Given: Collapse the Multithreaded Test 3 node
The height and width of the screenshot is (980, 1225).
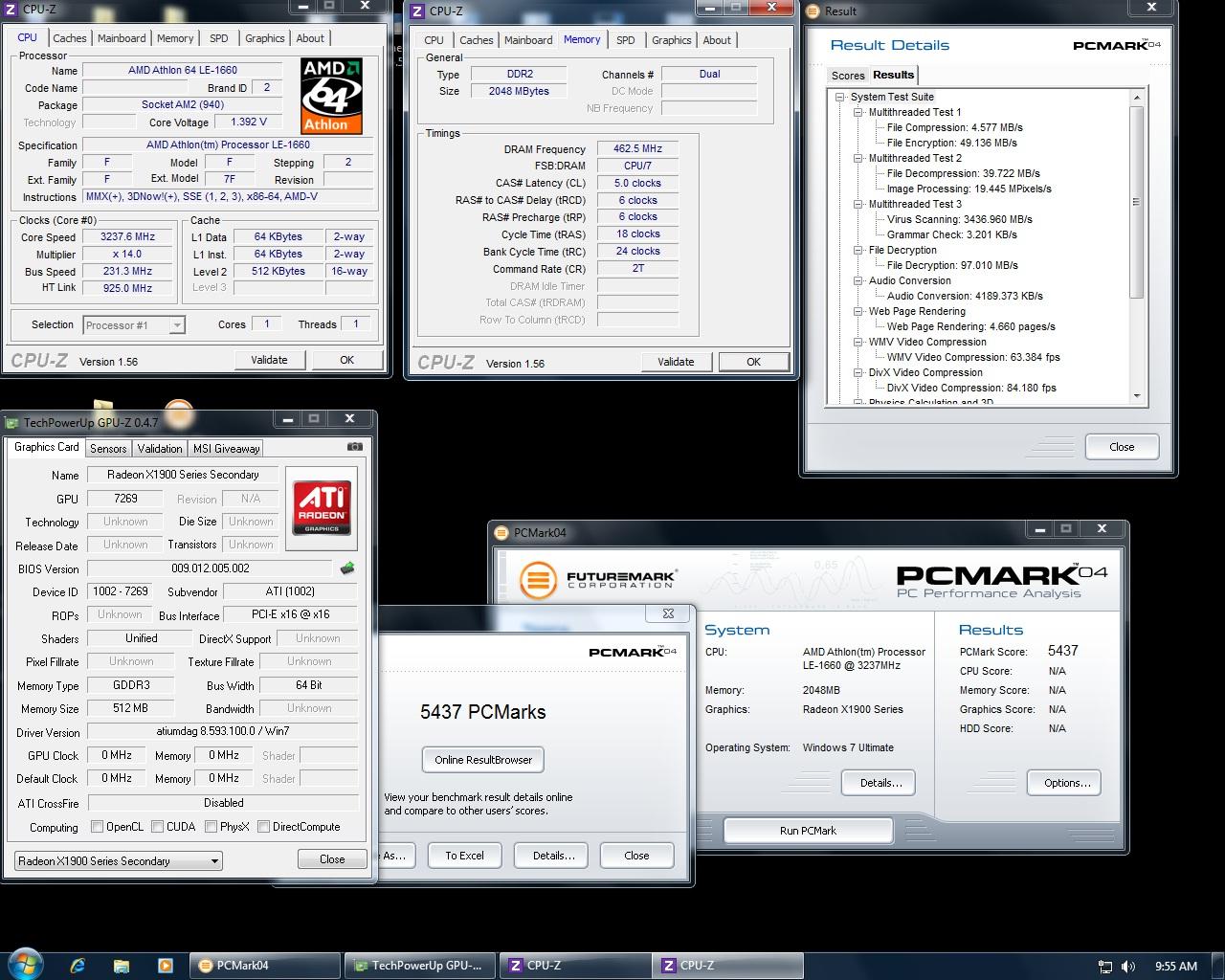Looking at the screenshot, I should click(x=859, y=204).
